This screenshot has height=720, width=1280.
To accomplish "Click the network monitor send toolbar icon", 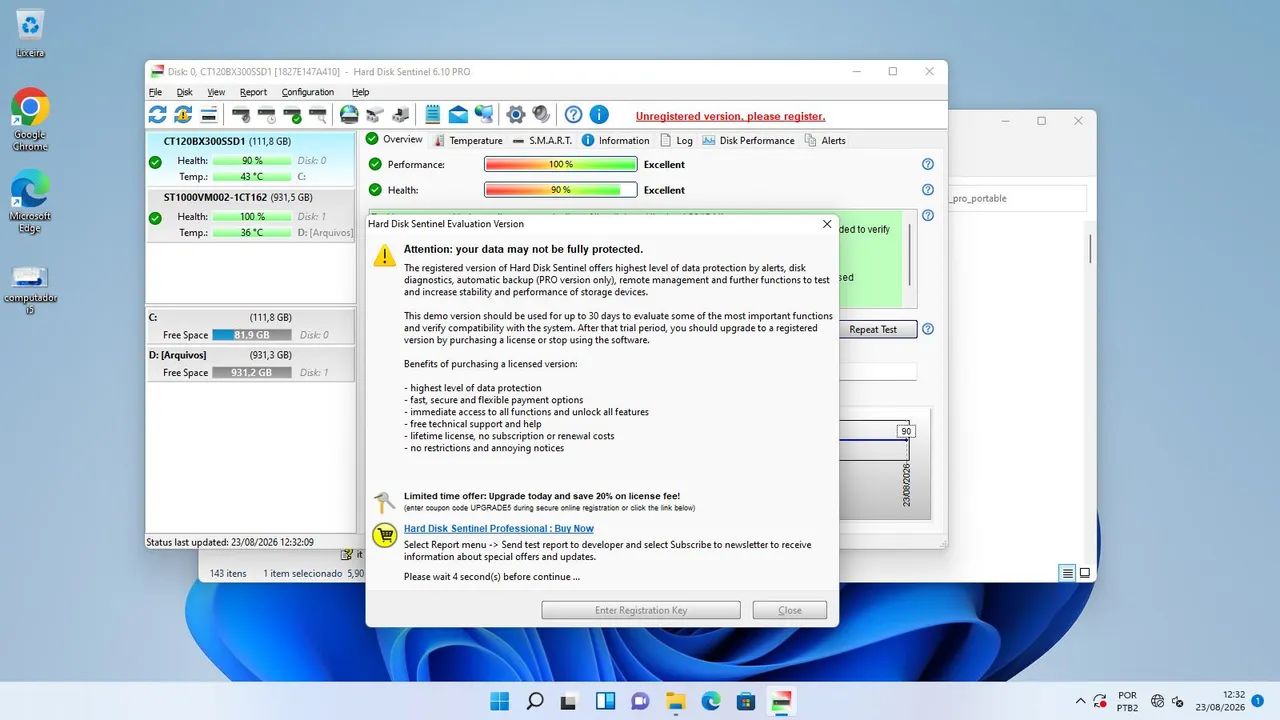I will point(484,115).
